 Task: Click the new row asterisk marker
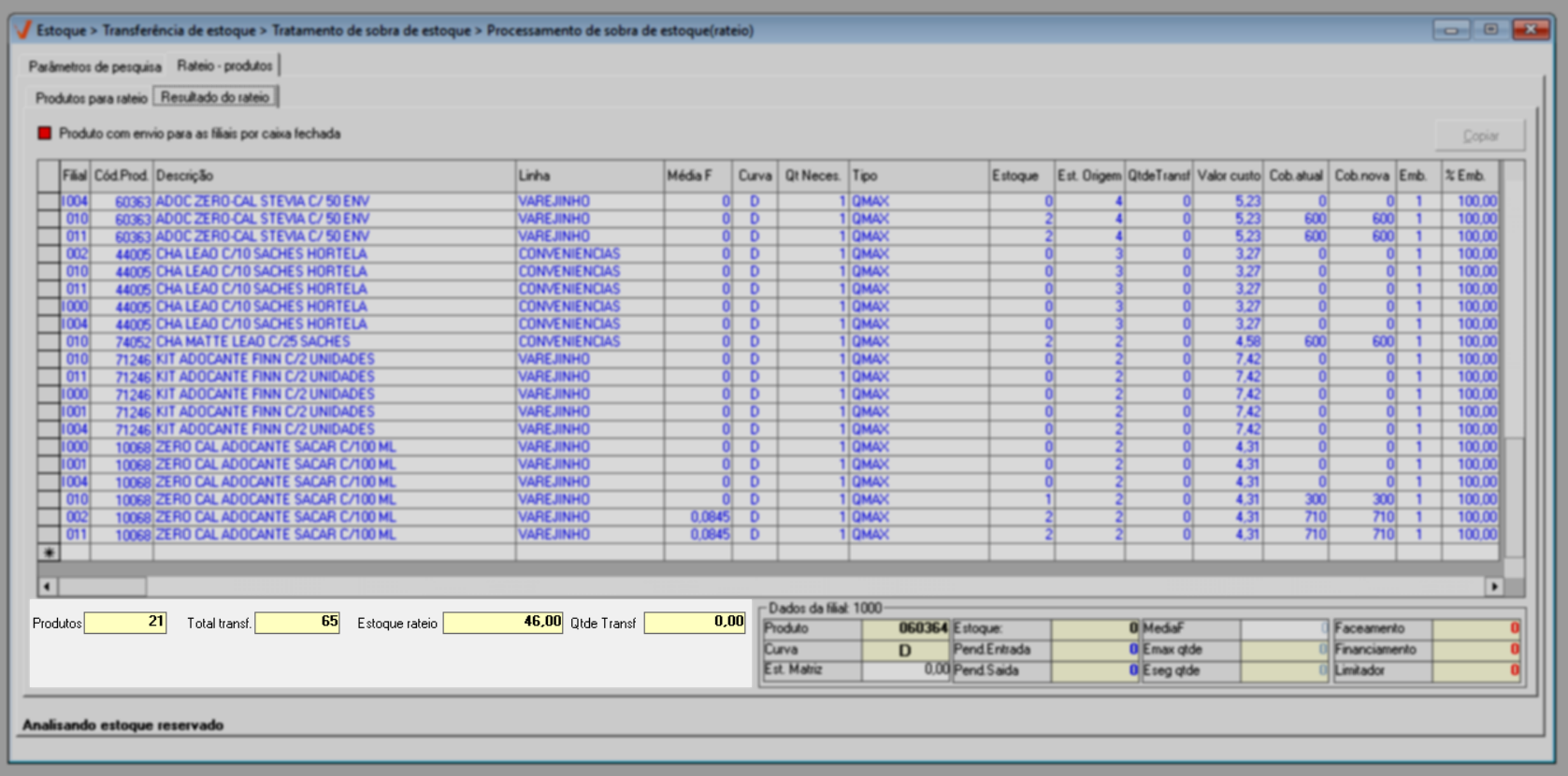[49, 553]
